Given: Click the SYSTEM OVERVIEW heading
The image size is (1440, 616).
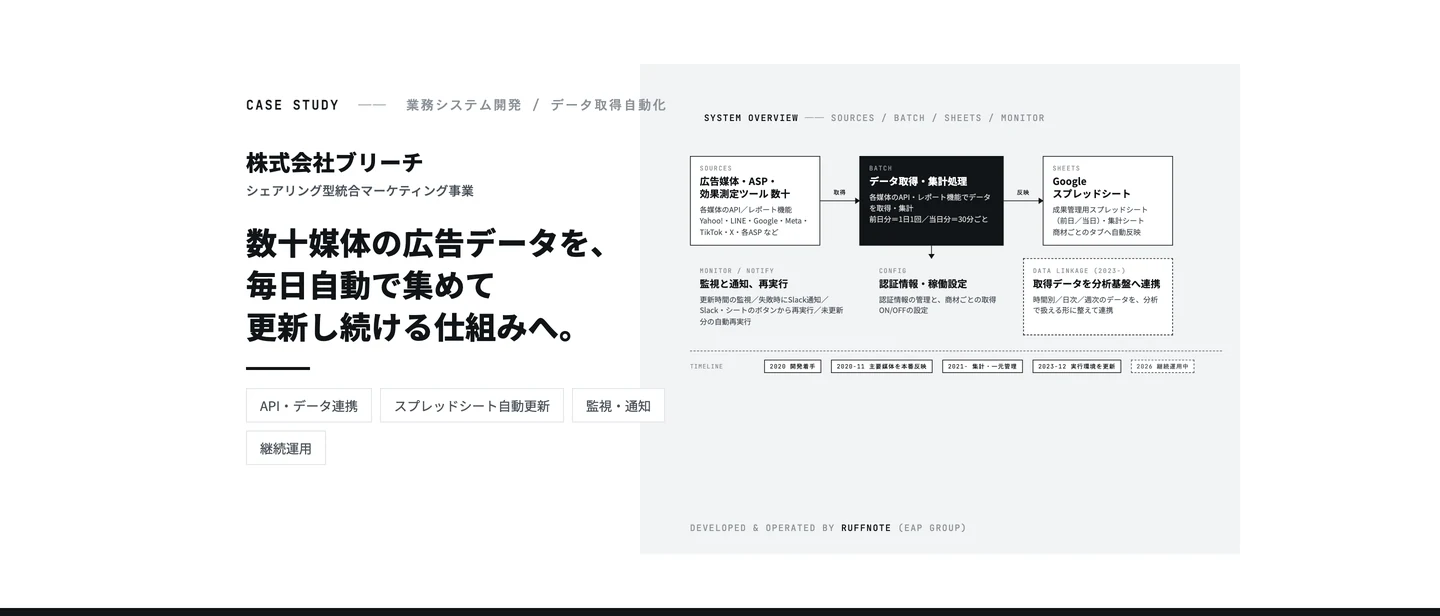Looking at the screenshot, I should (751, 118).
